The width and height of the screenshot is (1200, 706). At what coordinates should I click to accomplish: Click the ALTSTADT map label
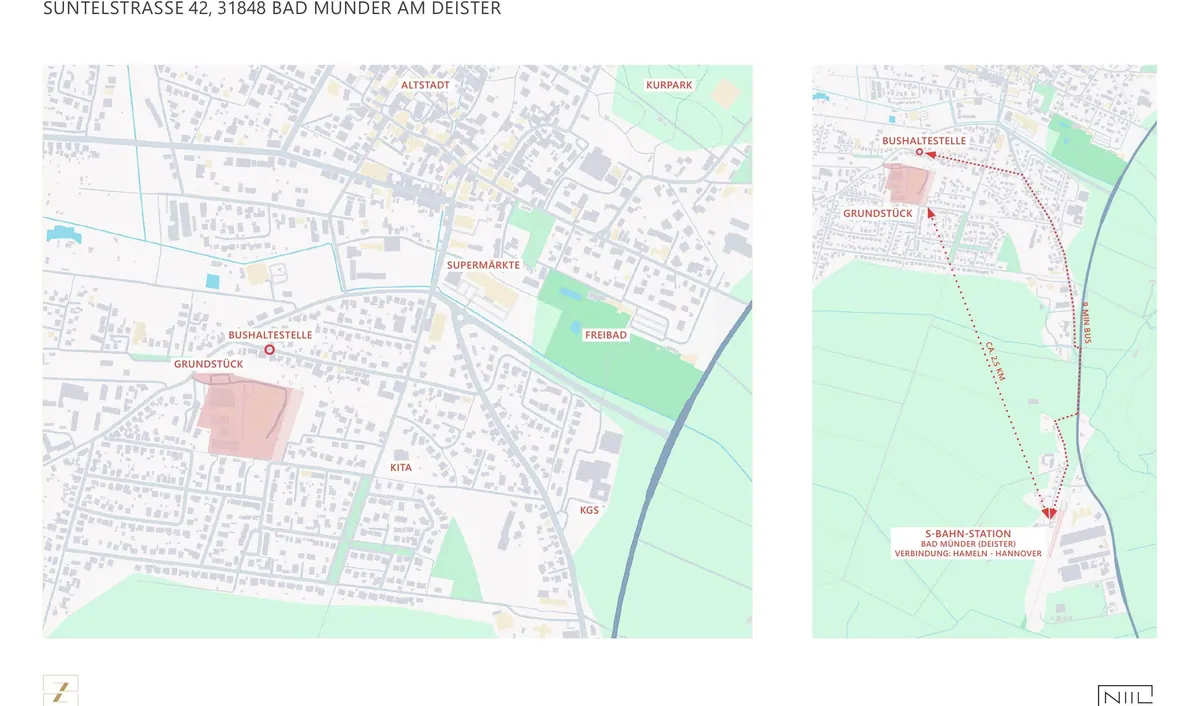425,86
